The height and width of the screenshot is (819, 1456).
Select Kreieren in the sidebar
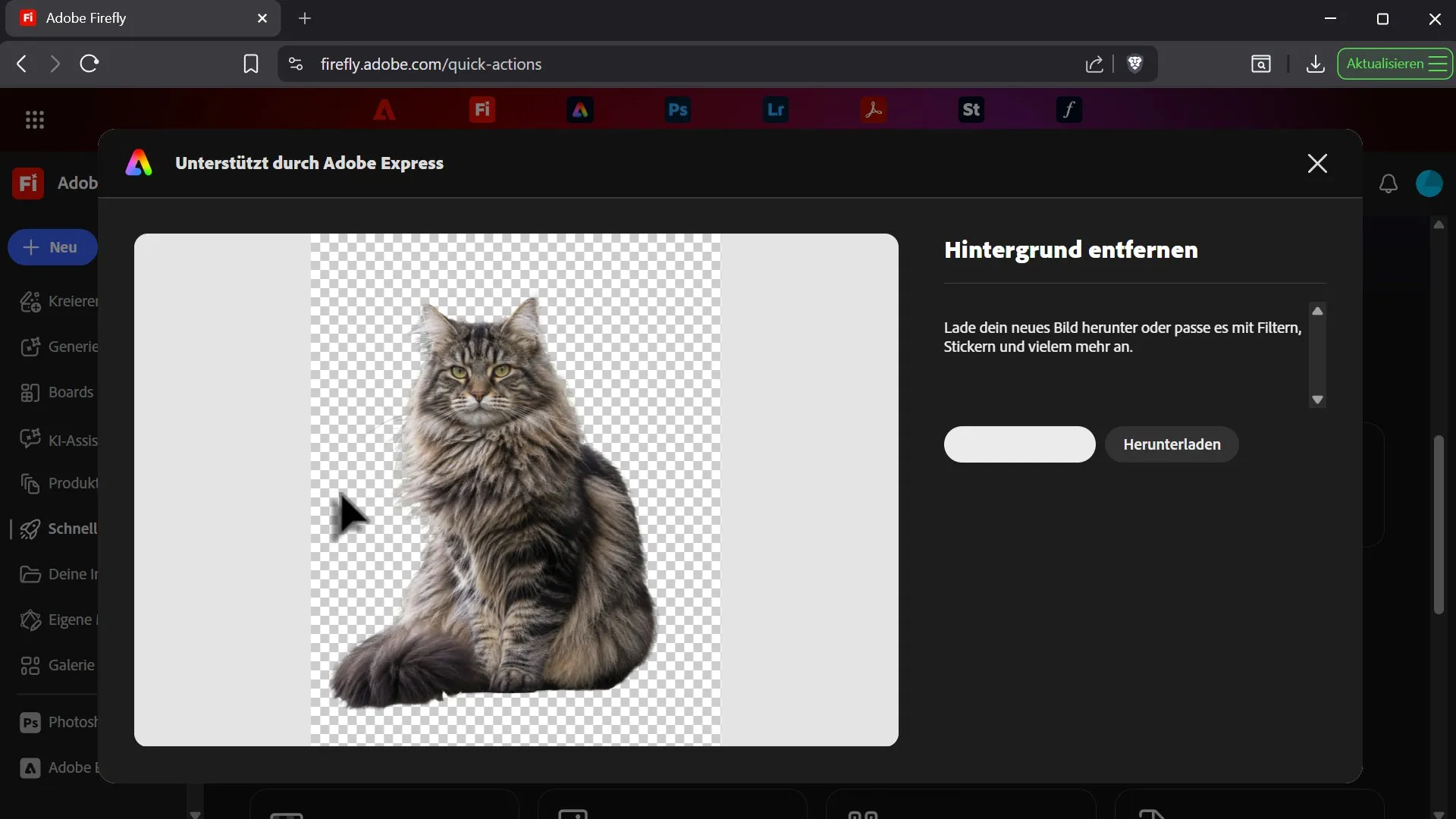pyautogui.click(x=59, y=301)
